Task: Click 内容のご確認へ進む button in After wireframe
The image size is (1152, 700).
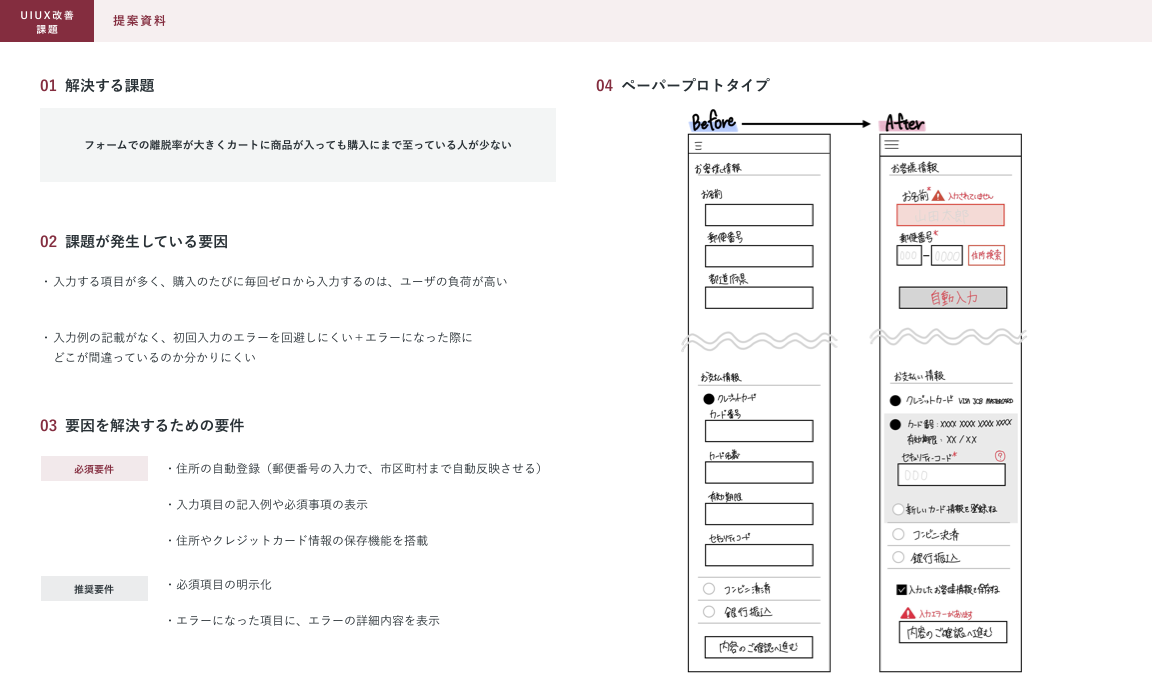Action: tap(952, 632)
